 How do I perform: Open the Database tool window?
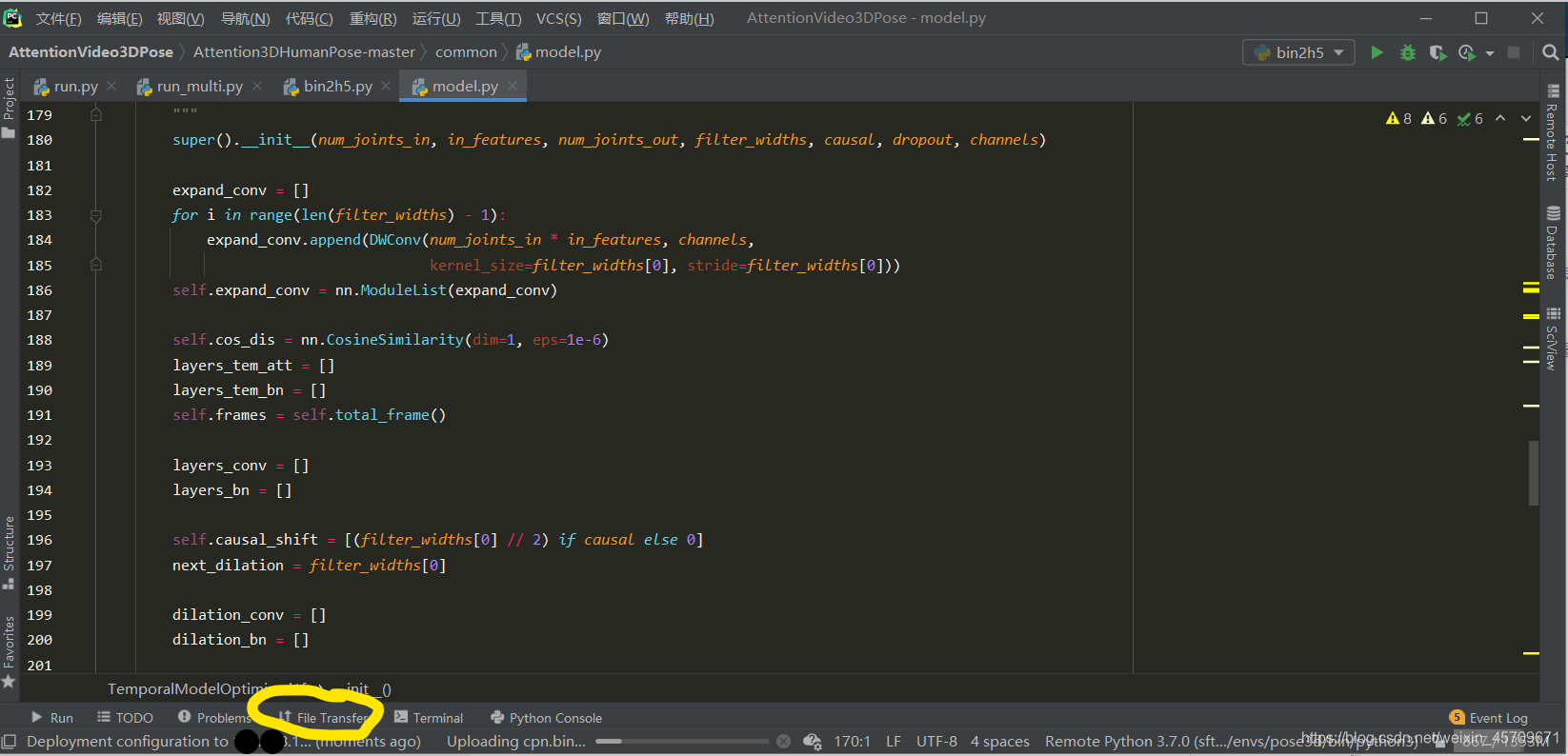[x=1553, y=243]
